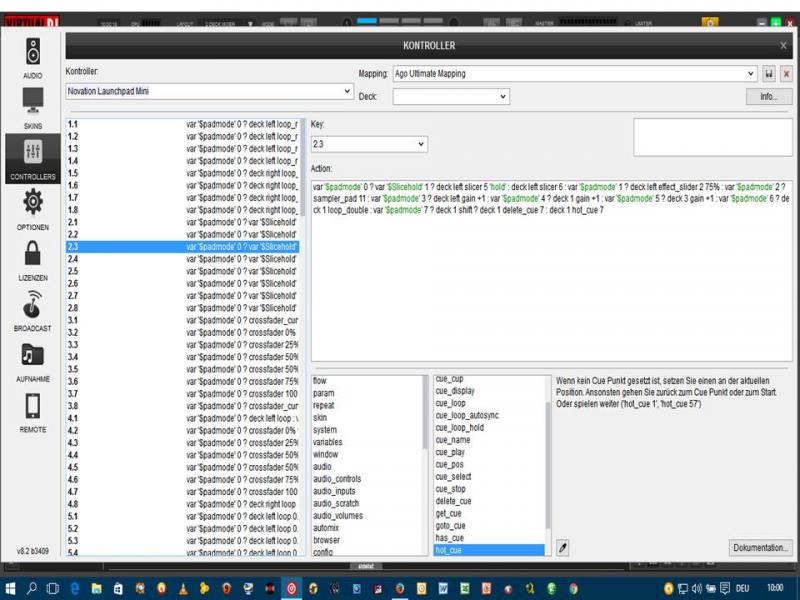Save the mapping with disk icon
The width and height of the screenshot is (800, 600).
click(x=769, y=74)
